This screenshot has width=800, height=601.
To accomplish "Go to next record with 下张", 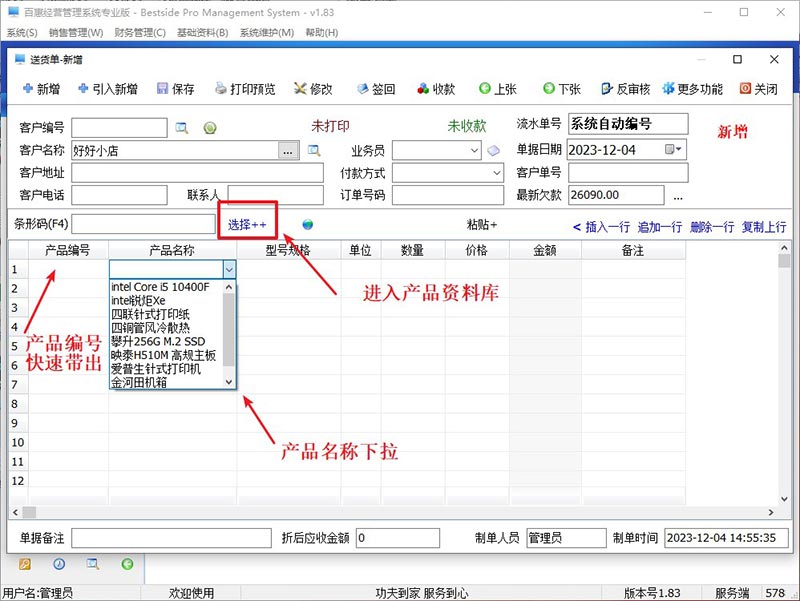I will [x=562, y=89].
